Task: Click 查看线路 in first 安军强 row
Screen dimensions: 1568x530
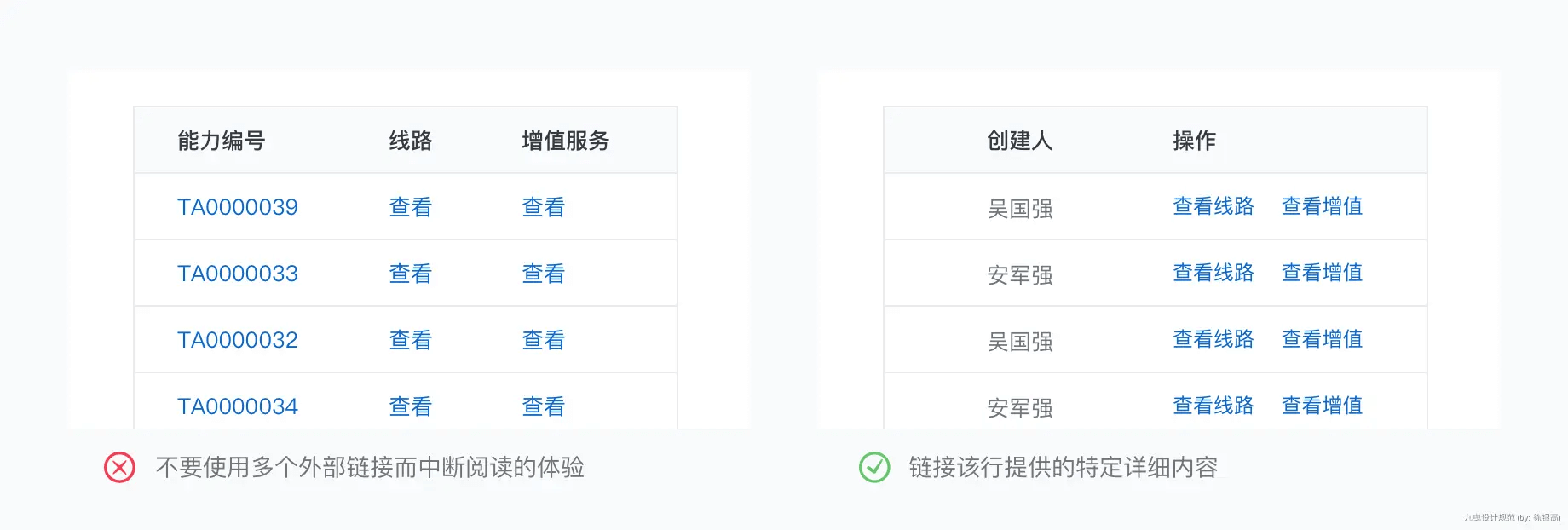Action: coord(1213,273)
